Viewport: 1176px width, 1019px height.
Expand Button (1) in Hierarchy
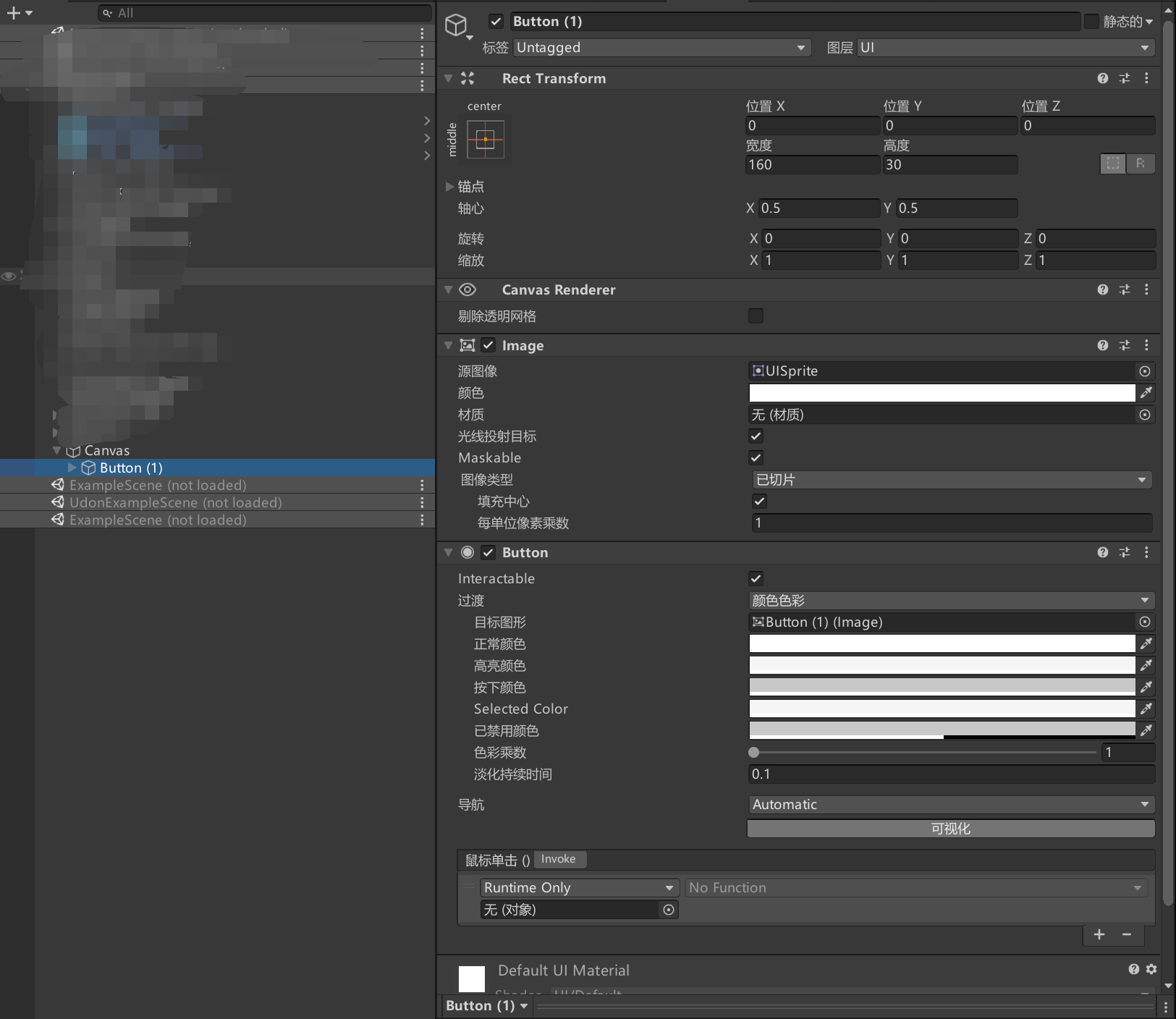tap(72, 468)
